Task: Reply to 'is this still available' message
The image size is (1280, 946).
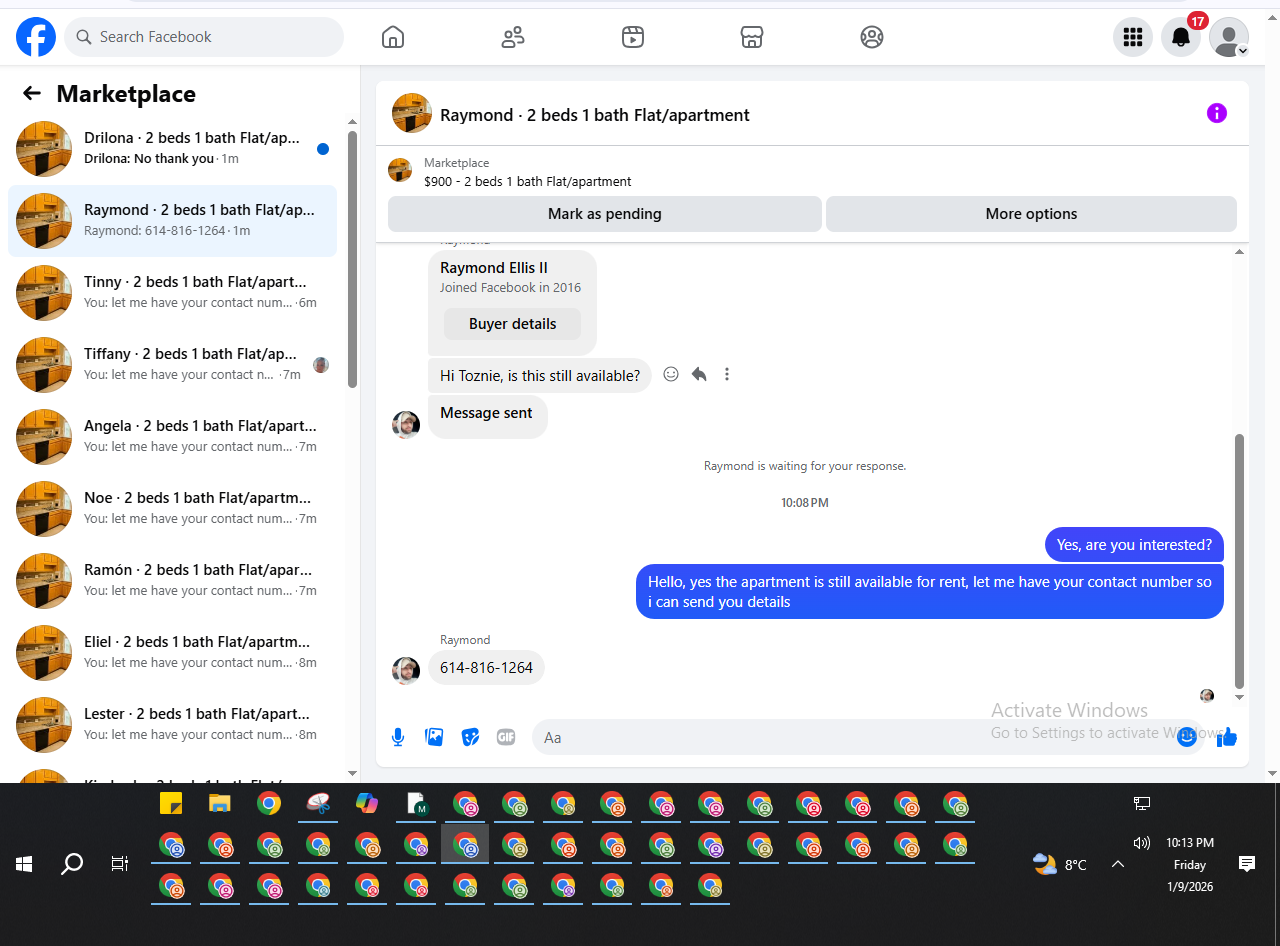Action: point(699,374)
